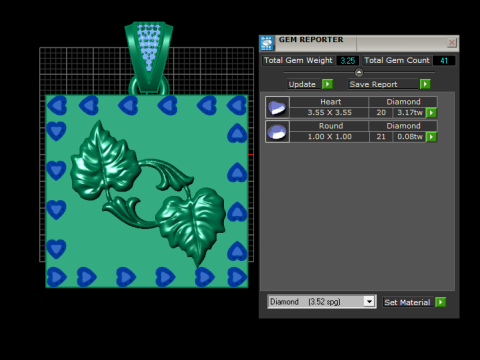The width and height of the screenshot is (480, 360).
Task: Click the green arrow next to Update
Action: [x=327, y=84]
